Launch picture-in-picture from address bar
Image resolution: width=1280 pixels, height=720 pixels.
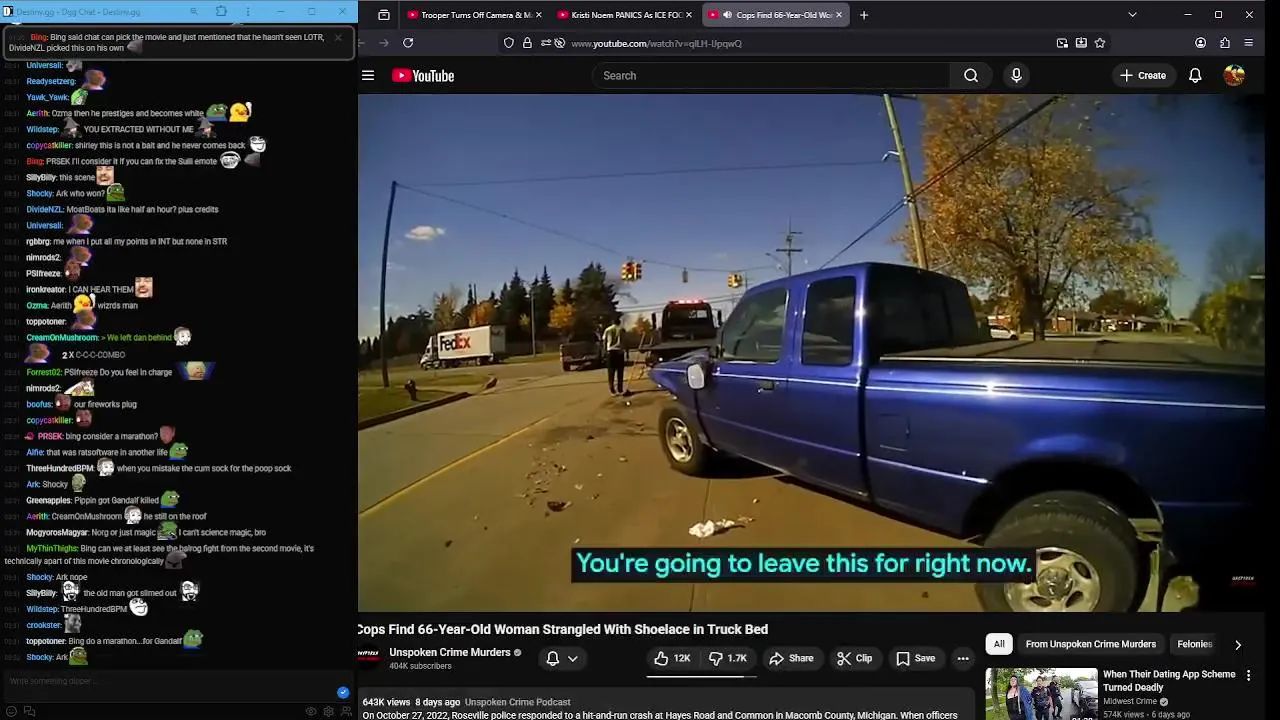[1062, 43]
